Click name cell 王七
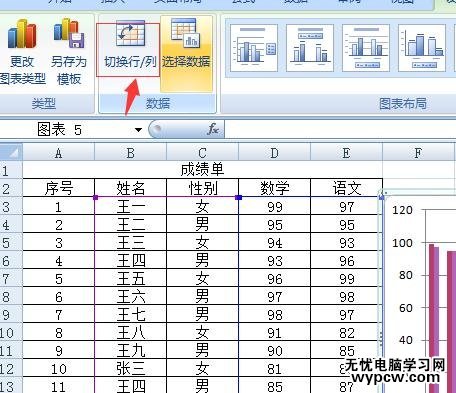This screenshot has width=456, height=393. (x=130, y=314)
